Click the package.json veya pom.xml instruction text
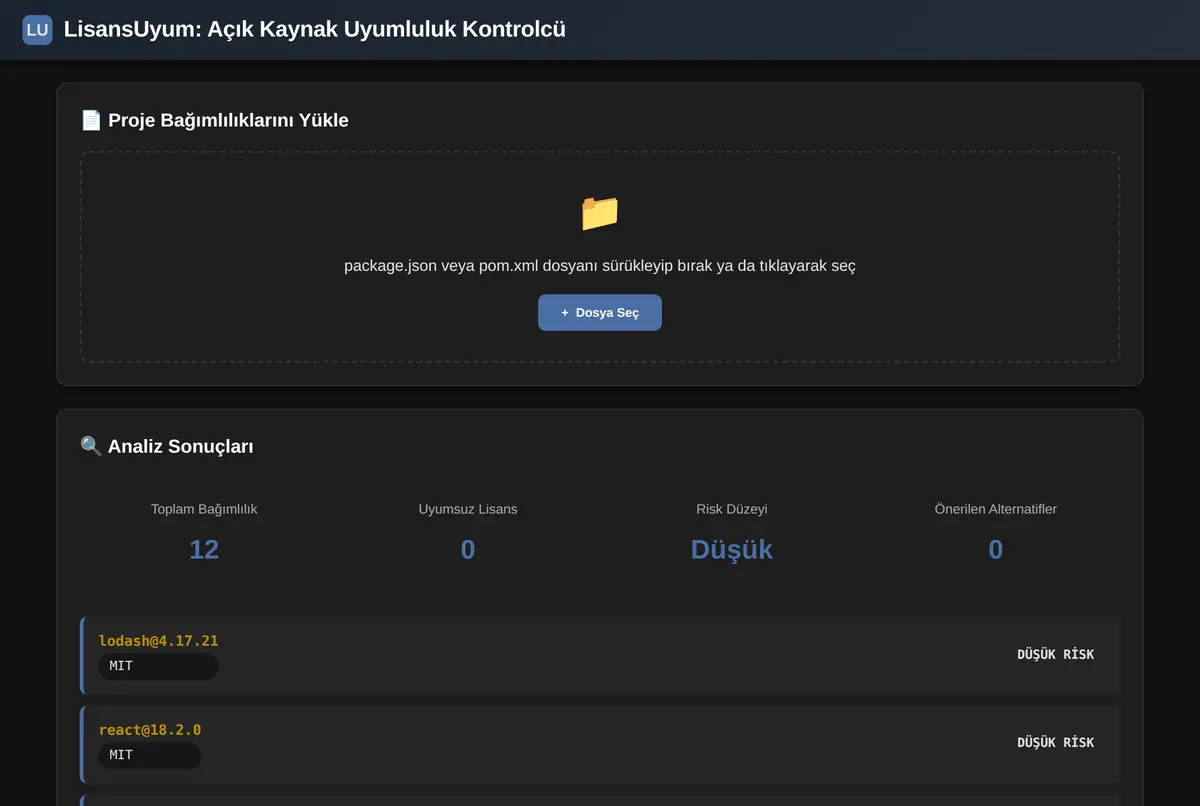This screenshot has height=806, width=1200. [600, 265]
